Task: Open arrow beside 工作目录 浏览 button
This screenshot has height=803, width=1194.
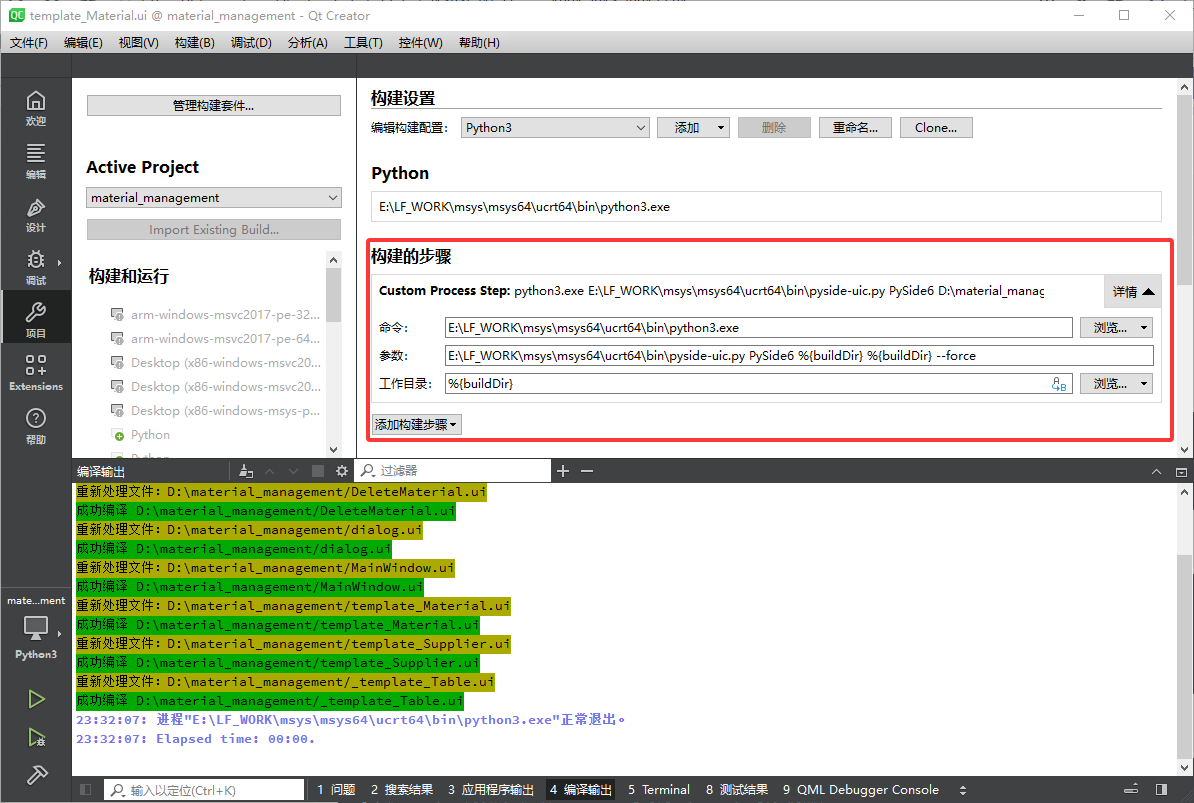Action: click(x=1144, y=384)
